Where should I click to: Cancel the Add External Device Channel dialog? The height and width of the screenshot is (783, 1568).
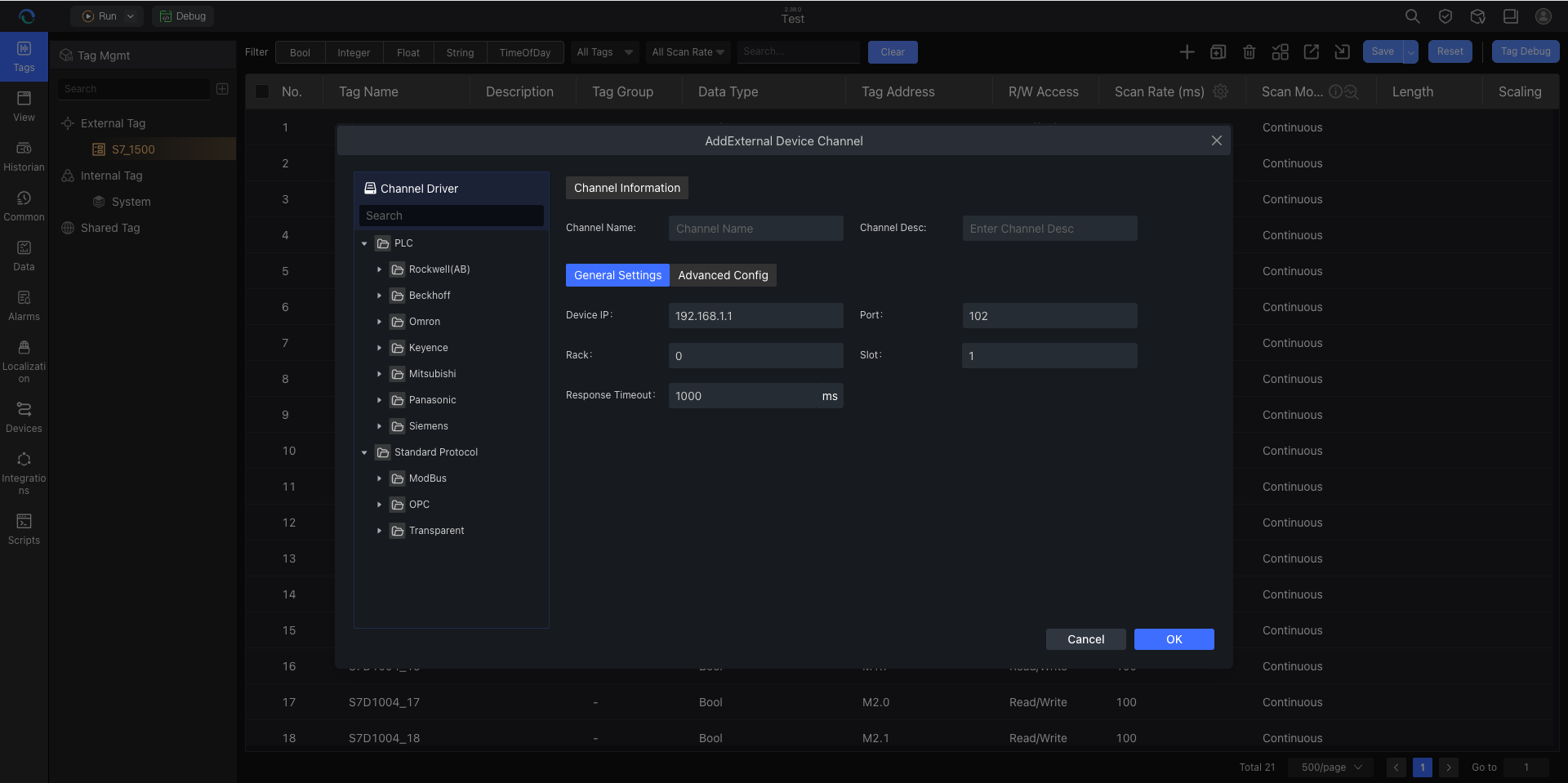1085,639
